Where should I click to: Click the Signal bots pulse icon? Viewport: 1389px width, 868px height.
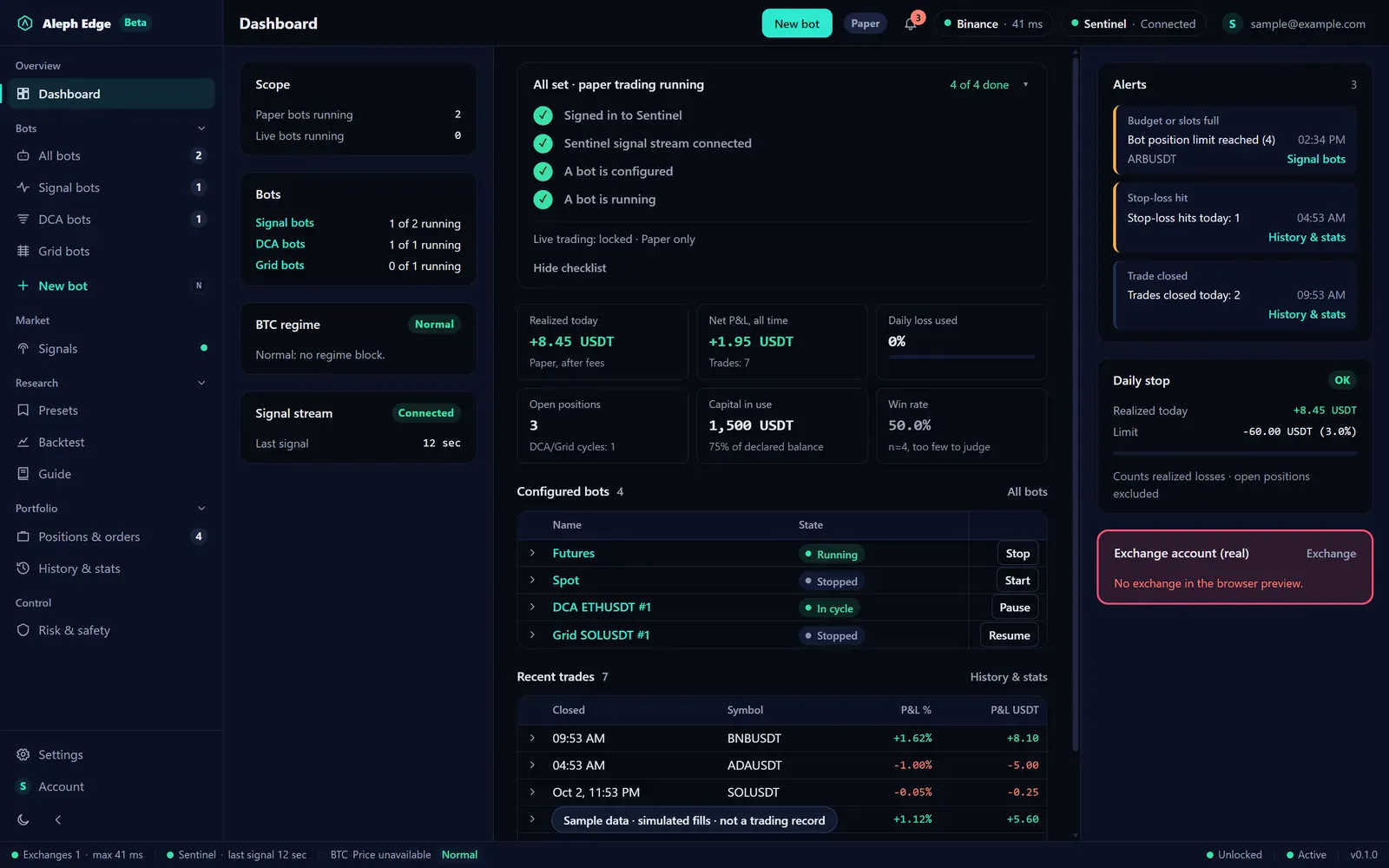point(23,187)
